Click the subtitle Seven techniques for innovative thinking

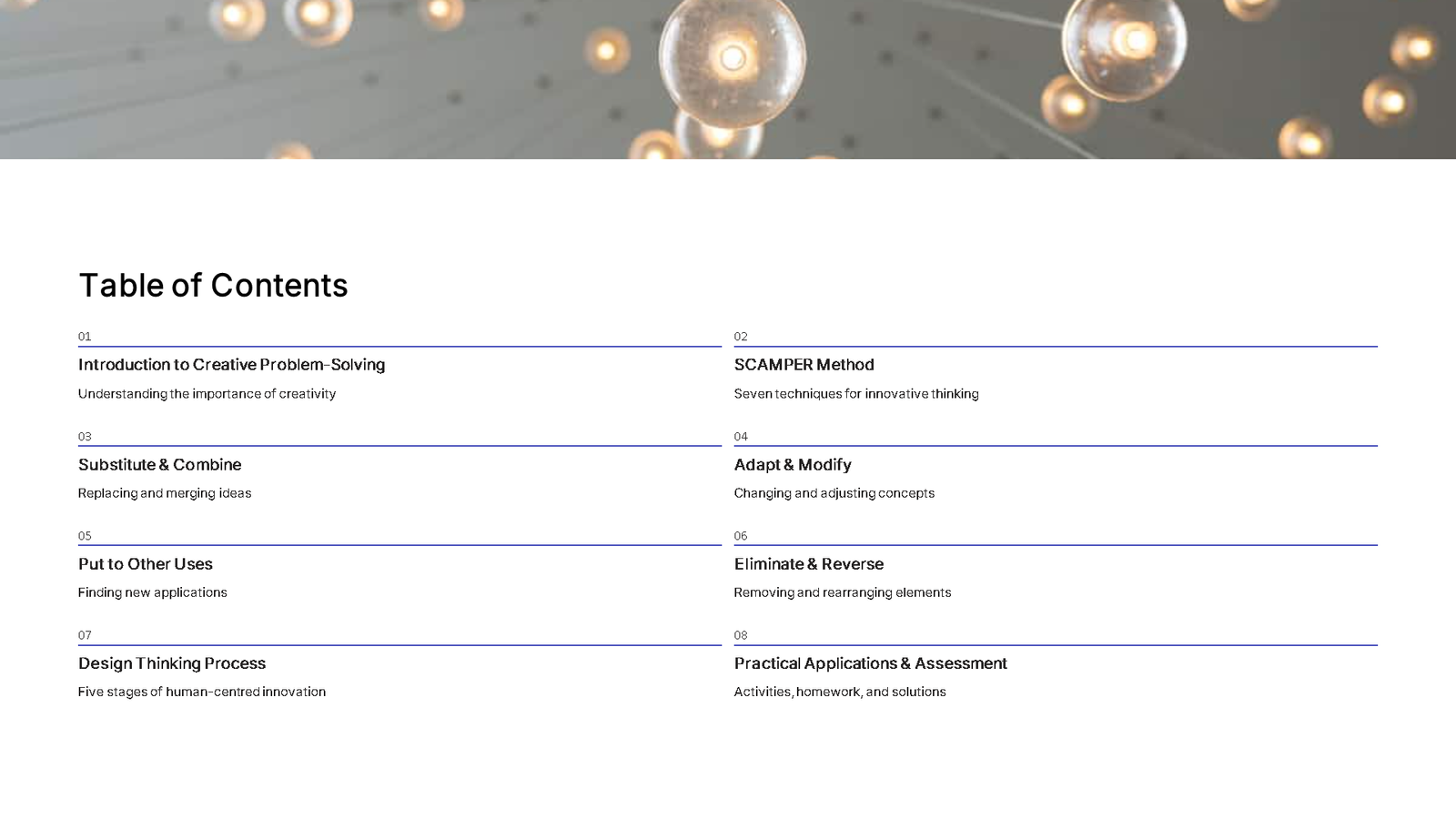pyautogui.click(x=856, y=393)
